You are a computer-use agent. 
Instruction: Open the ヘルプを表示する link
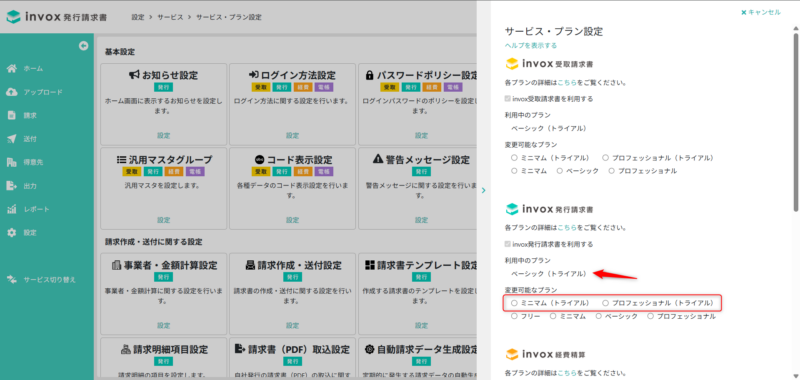[531, 45]
